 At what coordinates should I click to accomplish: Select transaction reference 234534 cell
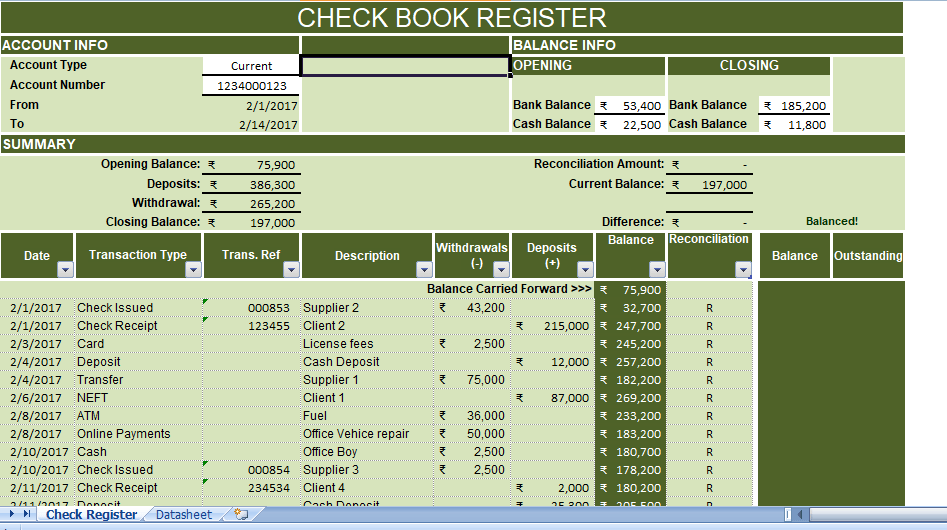coord(251,488)
